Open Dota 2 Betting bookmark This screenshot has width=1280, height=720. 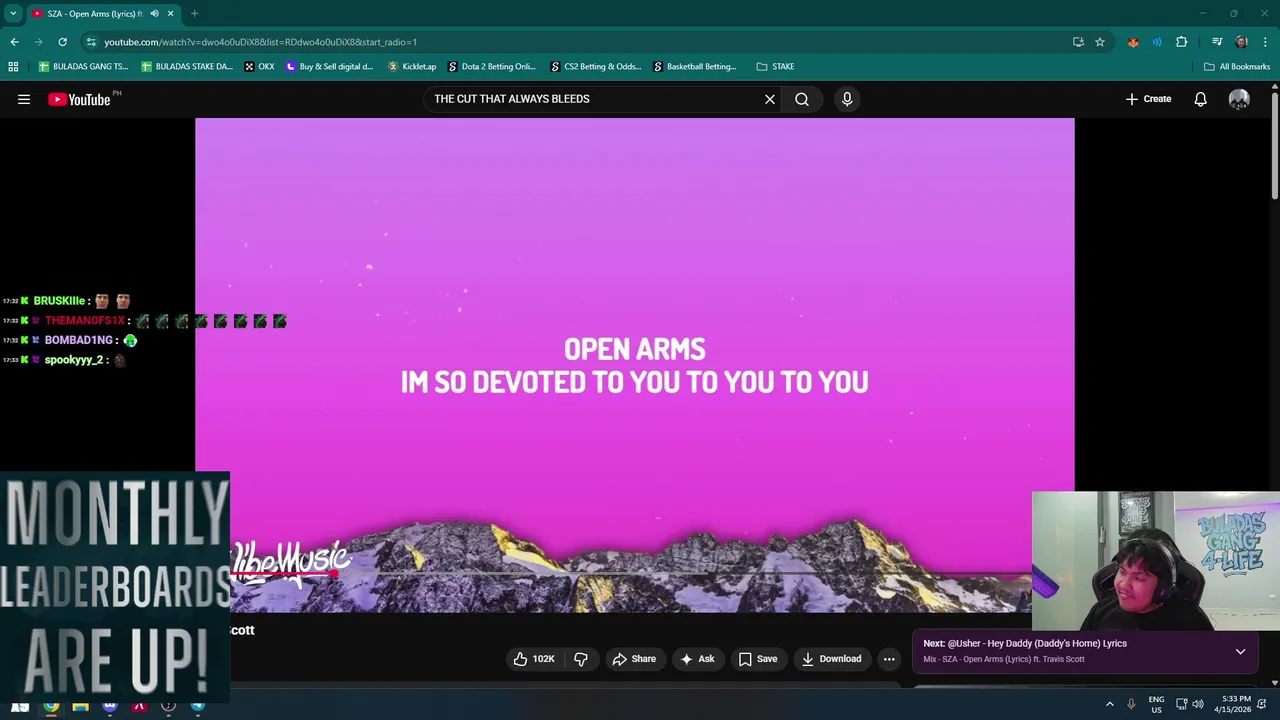[x=492, y=67]
